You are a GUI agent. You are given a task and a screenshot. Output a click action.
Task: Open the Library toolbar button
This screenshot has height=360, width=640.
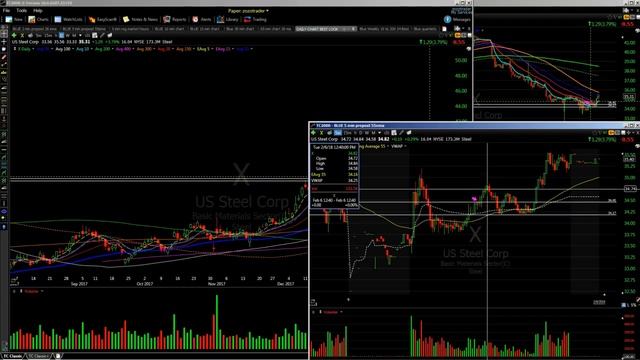tap(228, 19)
